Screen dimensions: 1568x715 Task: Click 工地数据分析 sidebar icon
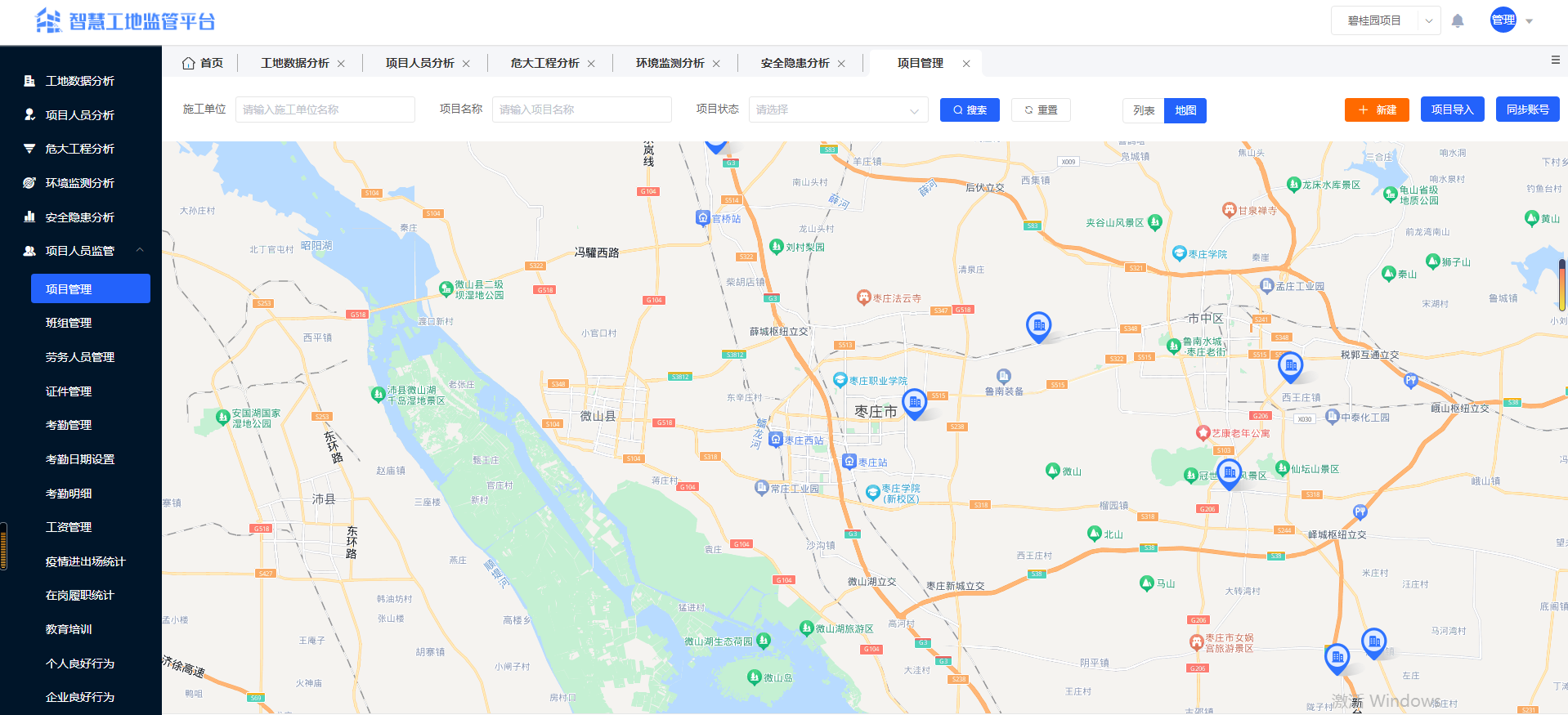29,81
